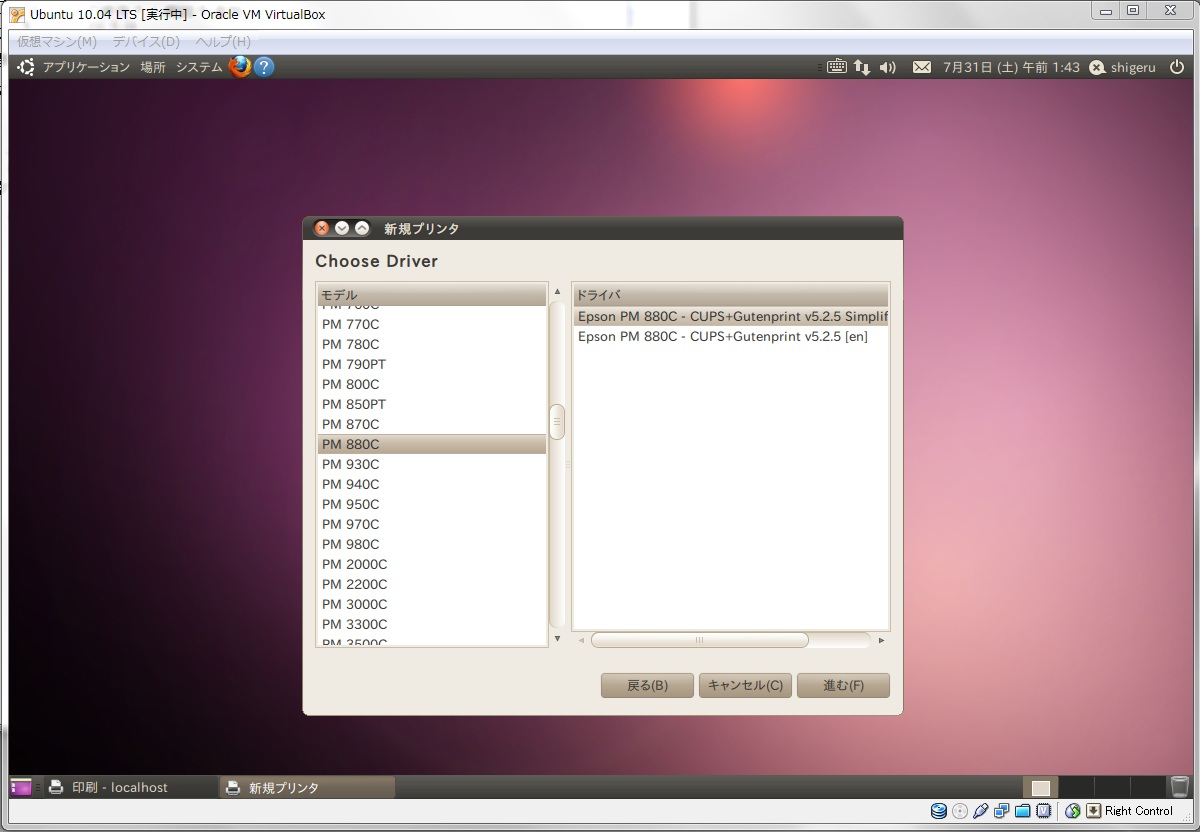1200x832 pixels.
Task: Click the shigeru user name in panel
Action: (1134, 67)
